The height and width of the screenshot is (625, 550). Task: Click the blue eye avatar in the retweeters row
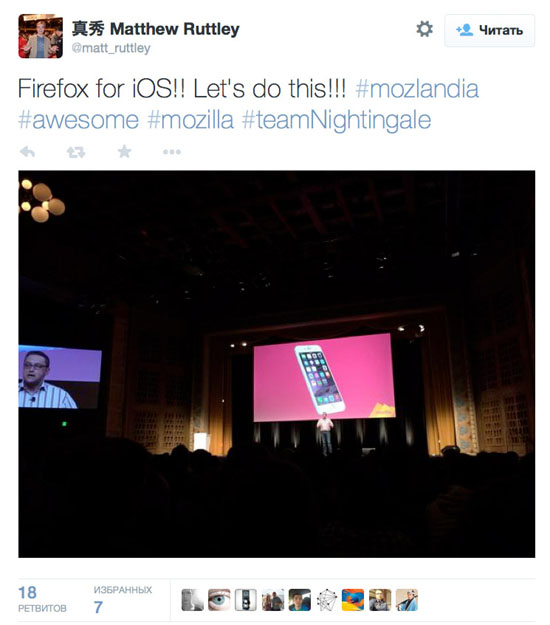point(219,600)
